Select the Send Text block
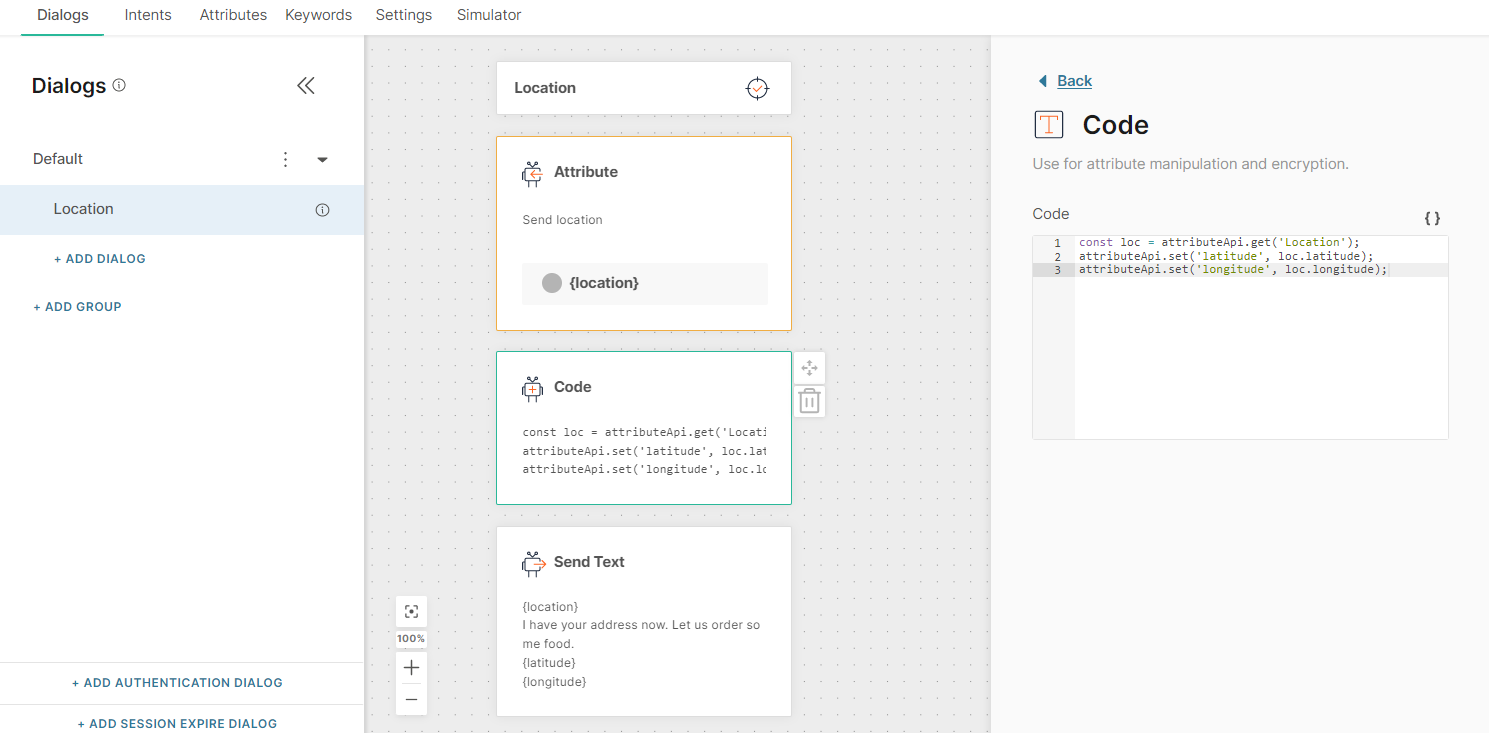Screen dimensions: 1489x733 pyautogui.click(x=643, y=620)
